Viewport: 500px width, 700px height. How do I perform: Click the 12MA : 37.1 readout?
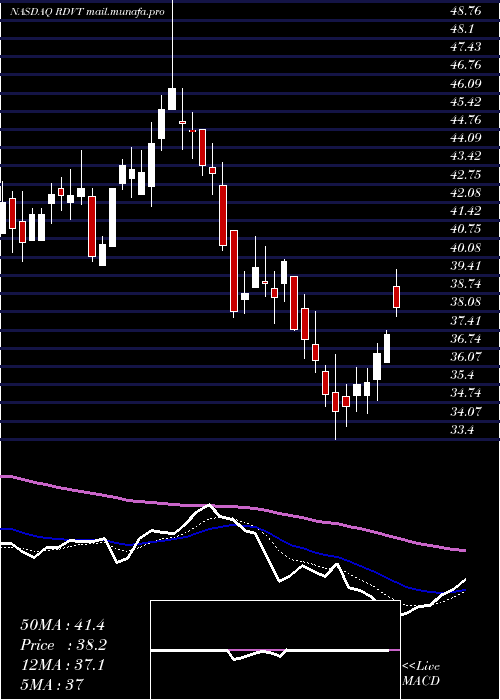pyautogui.click(x=62, y=665)
